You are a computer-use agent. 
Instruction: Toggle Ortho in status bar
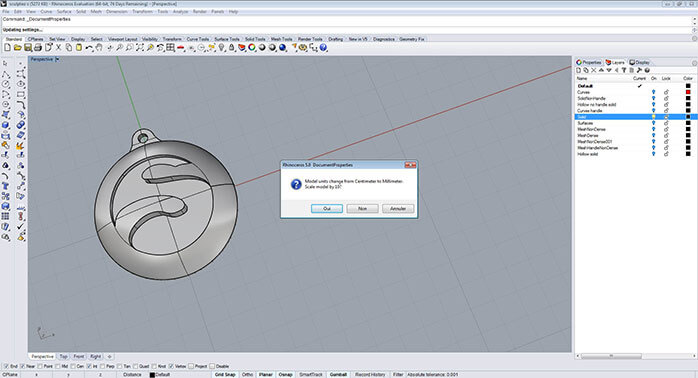248,374
